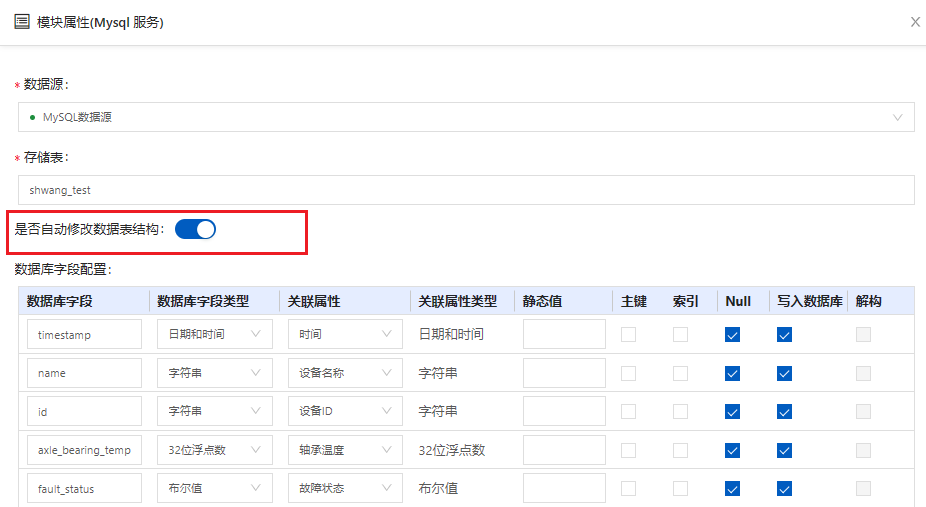Click the module properties list icon
This screenshot has height=507, width=926.
(x=22, y=22)
